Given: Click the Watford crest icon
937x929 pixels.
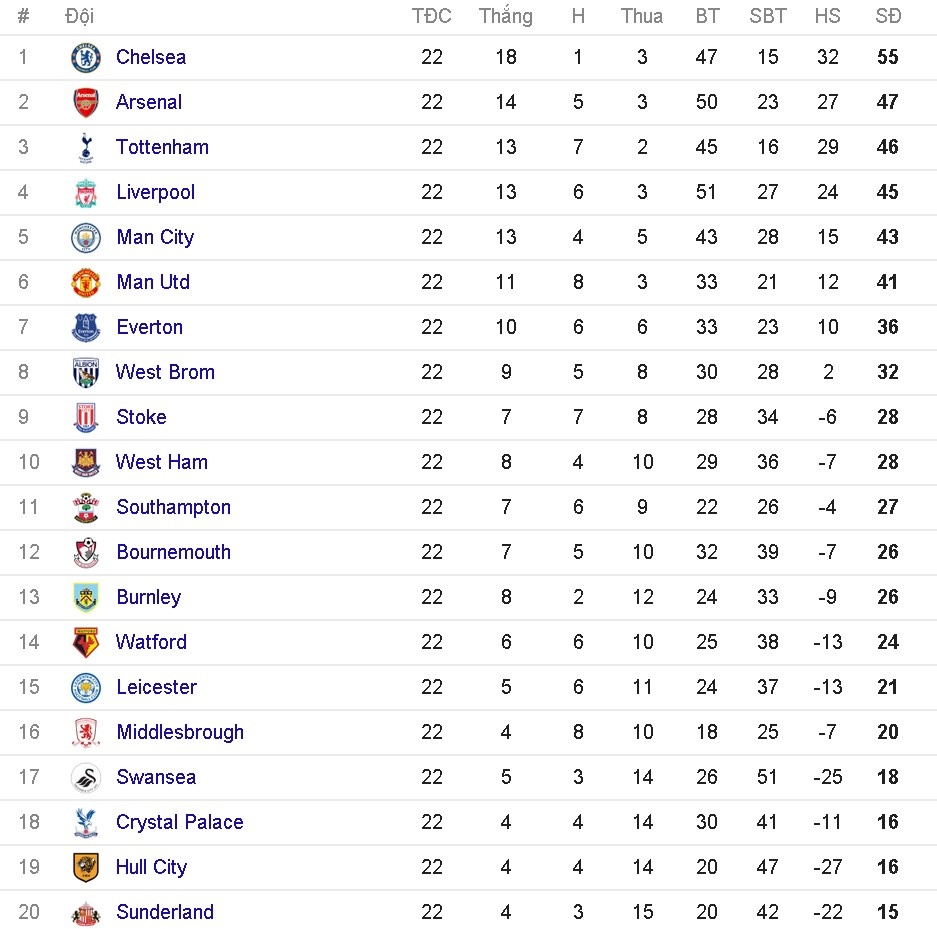Looking at the screenshot, I should pyautogui.click(x=86, y=642).
